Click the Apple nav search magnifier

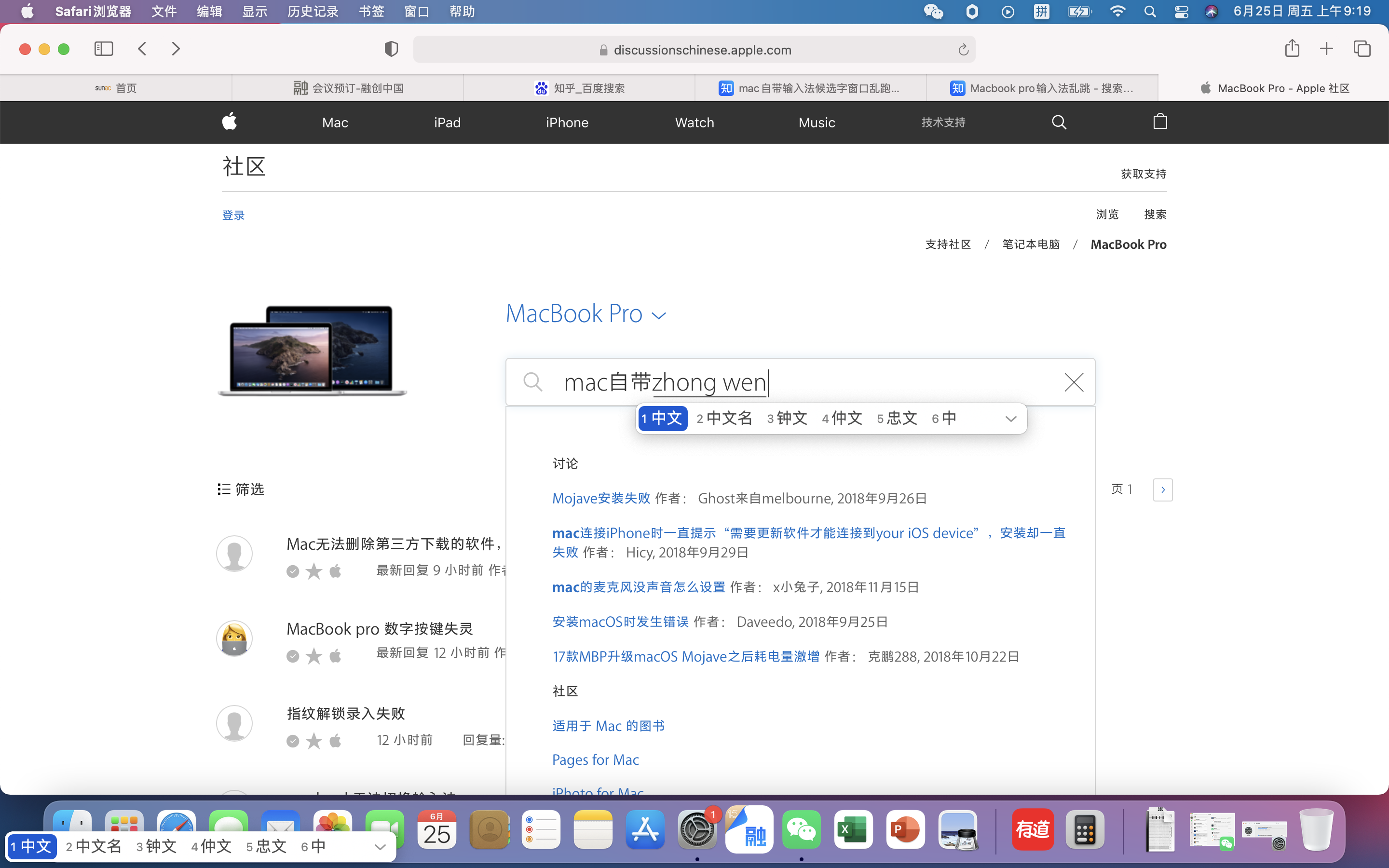[x=1059, y=122]
